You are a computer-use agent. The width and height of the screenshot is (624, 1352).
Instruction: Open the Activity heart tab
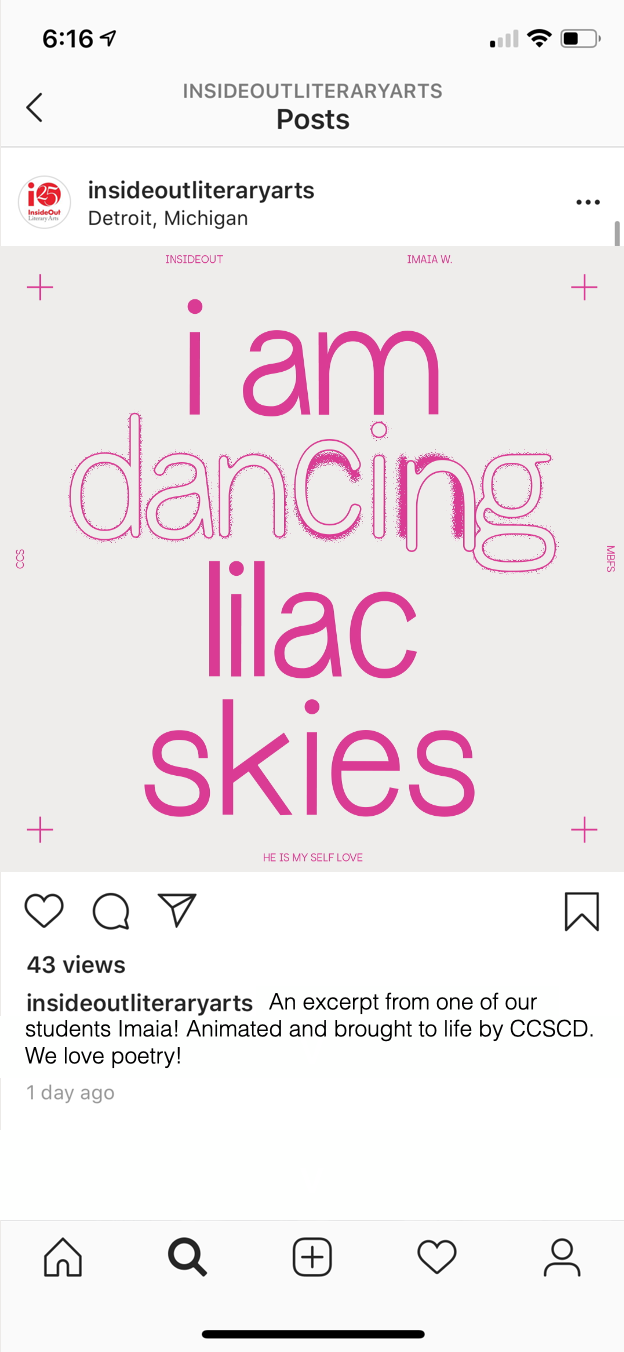437,1257
